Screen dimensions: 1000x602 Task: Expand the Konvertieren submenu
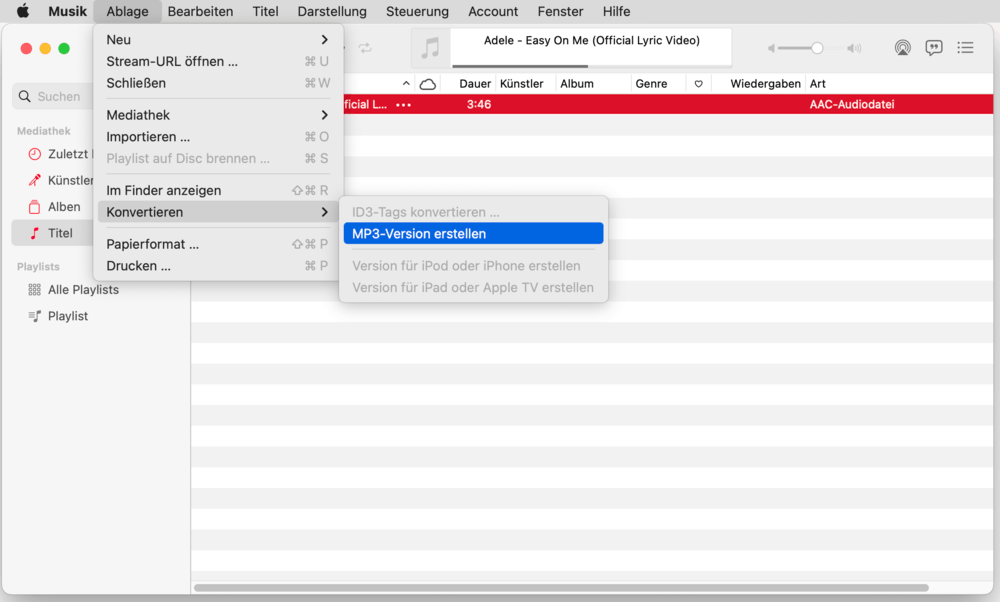[x=217, y=212]
